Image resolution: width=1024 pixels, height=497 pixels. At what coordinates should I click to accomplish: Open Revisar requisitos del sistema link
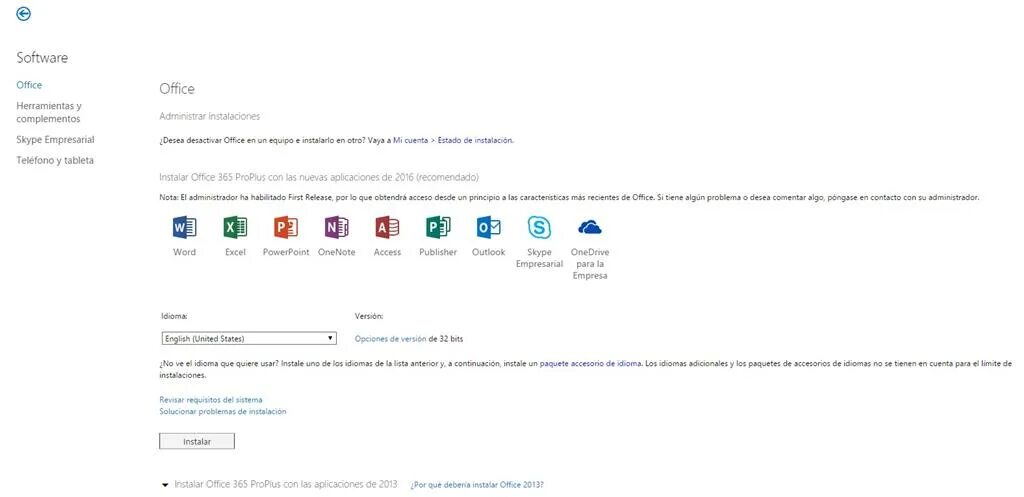[211, 400]
